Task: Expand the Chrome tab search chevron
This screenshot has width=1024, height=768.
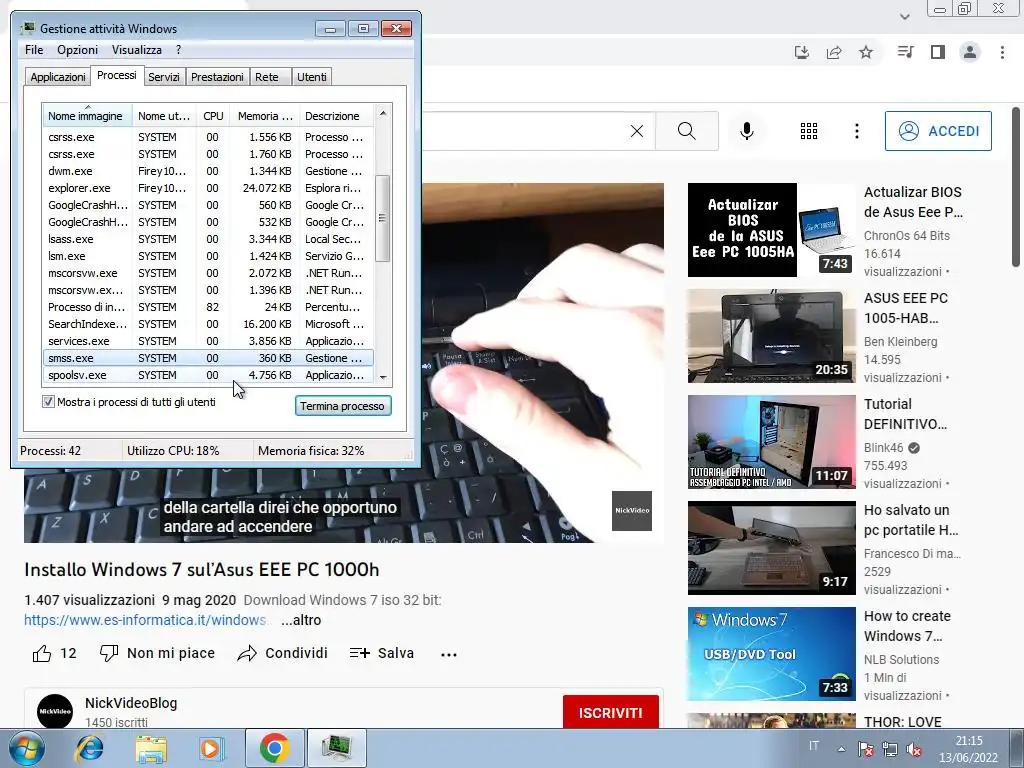Action: point(904,17)
